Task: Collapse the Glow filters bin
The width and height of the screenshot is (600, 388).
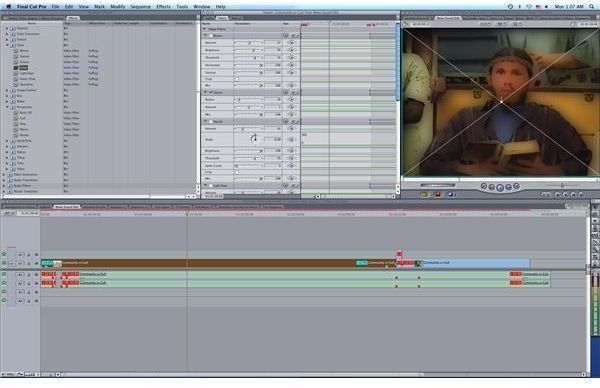Action: pos(7,45)
